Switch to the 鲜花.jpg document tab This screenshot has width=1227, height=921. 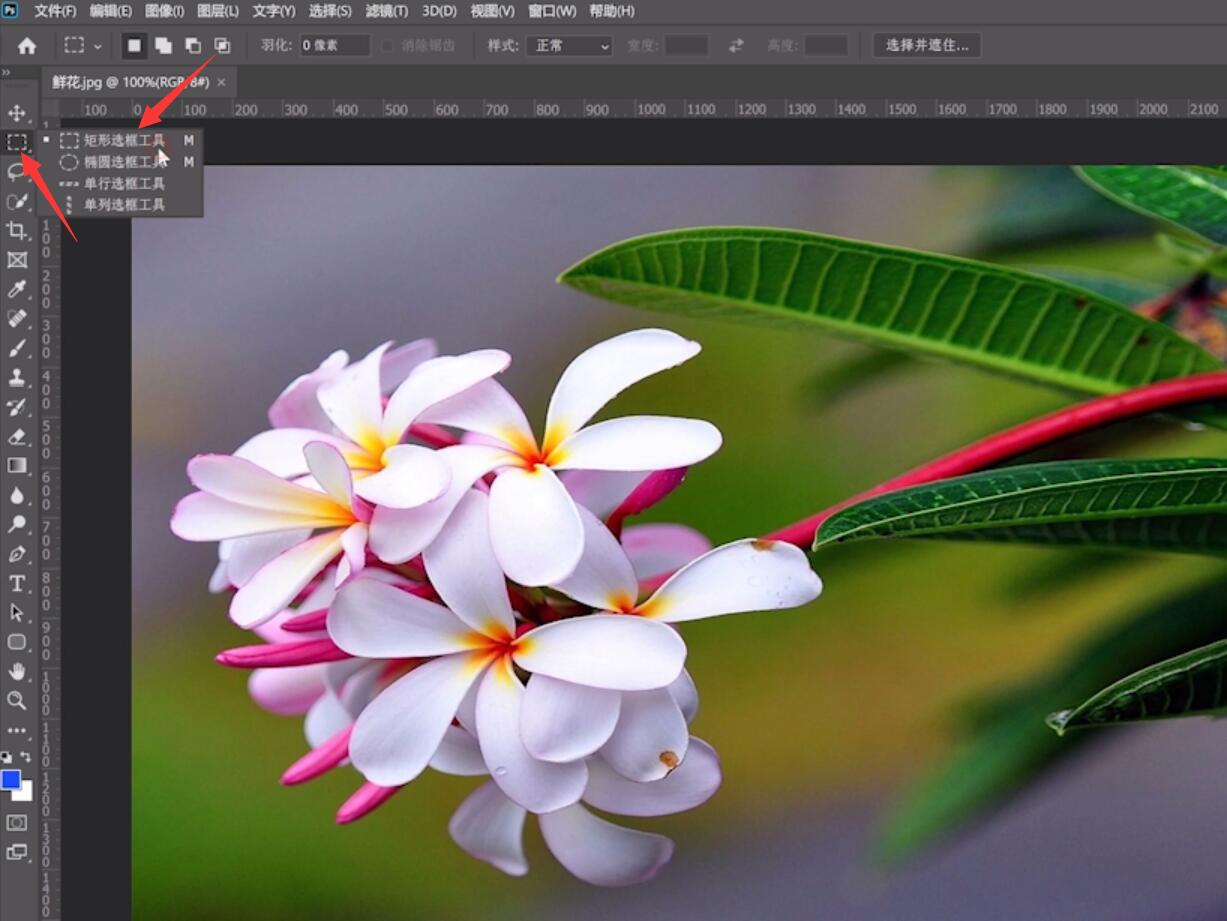coord(130,82)
